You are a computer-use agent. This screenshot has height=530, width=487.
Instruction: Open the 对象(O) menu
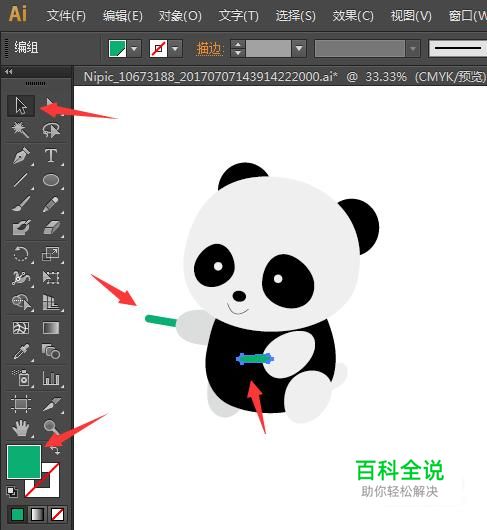[180, 16]
